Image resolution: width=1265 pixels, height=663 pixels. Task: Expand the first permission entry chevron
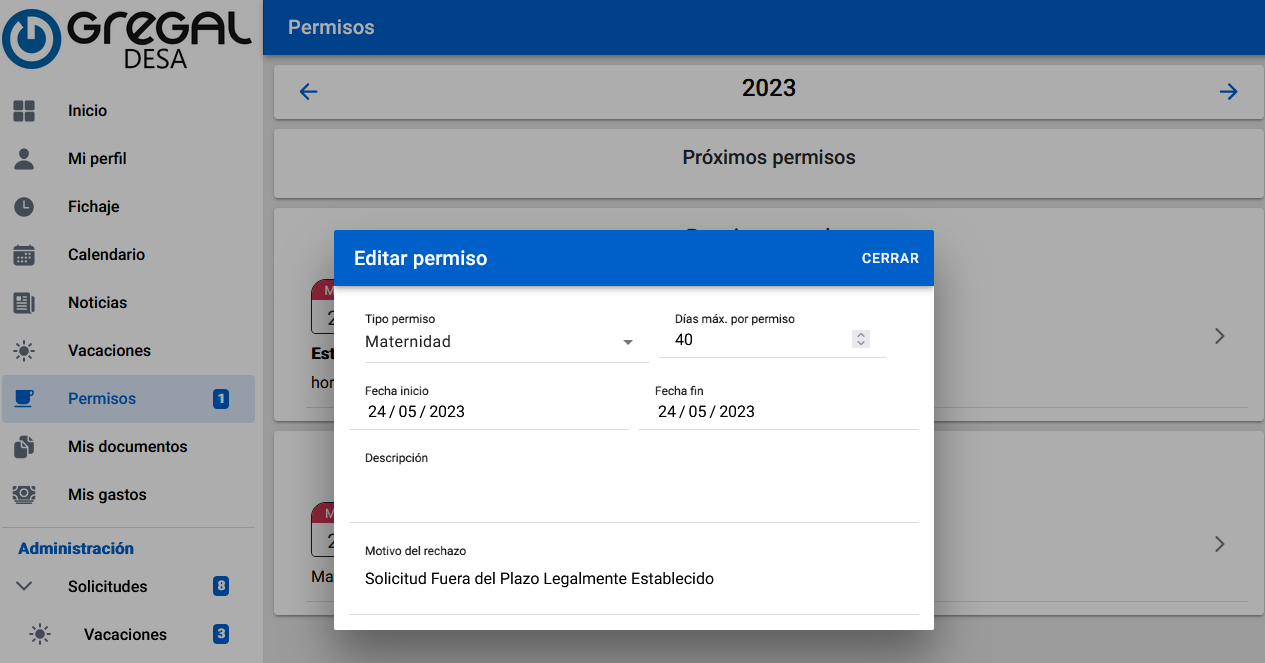point(1219,336)
